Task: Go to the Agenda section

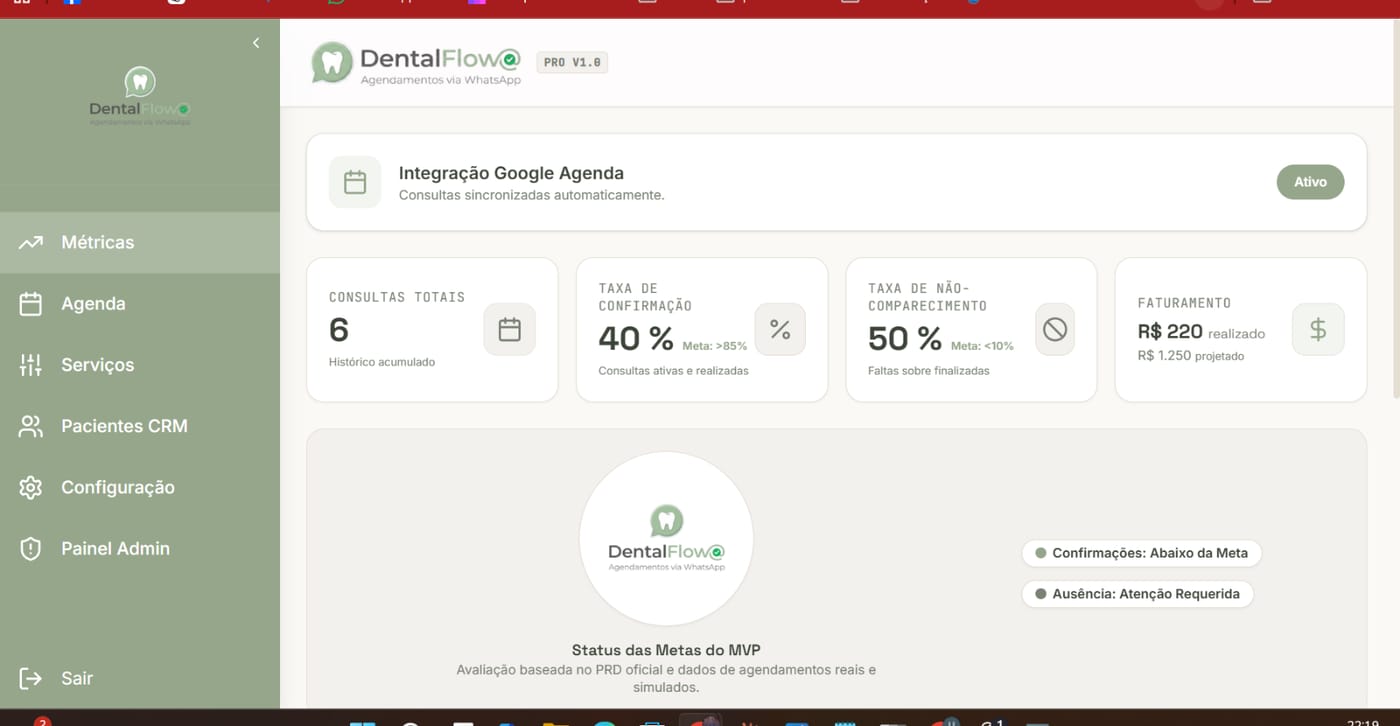Action: (x=140, y=304)
